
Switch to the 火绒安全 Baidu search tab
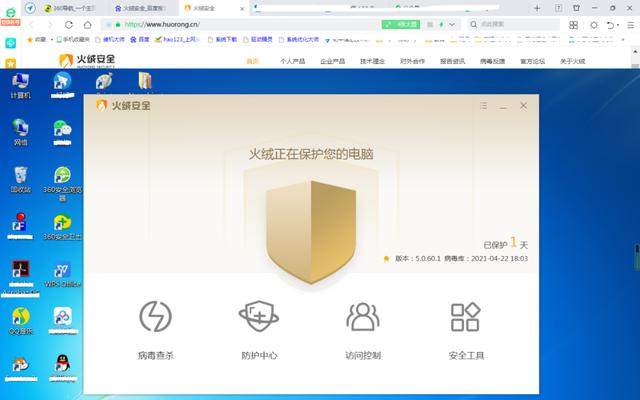coord(140,8)
